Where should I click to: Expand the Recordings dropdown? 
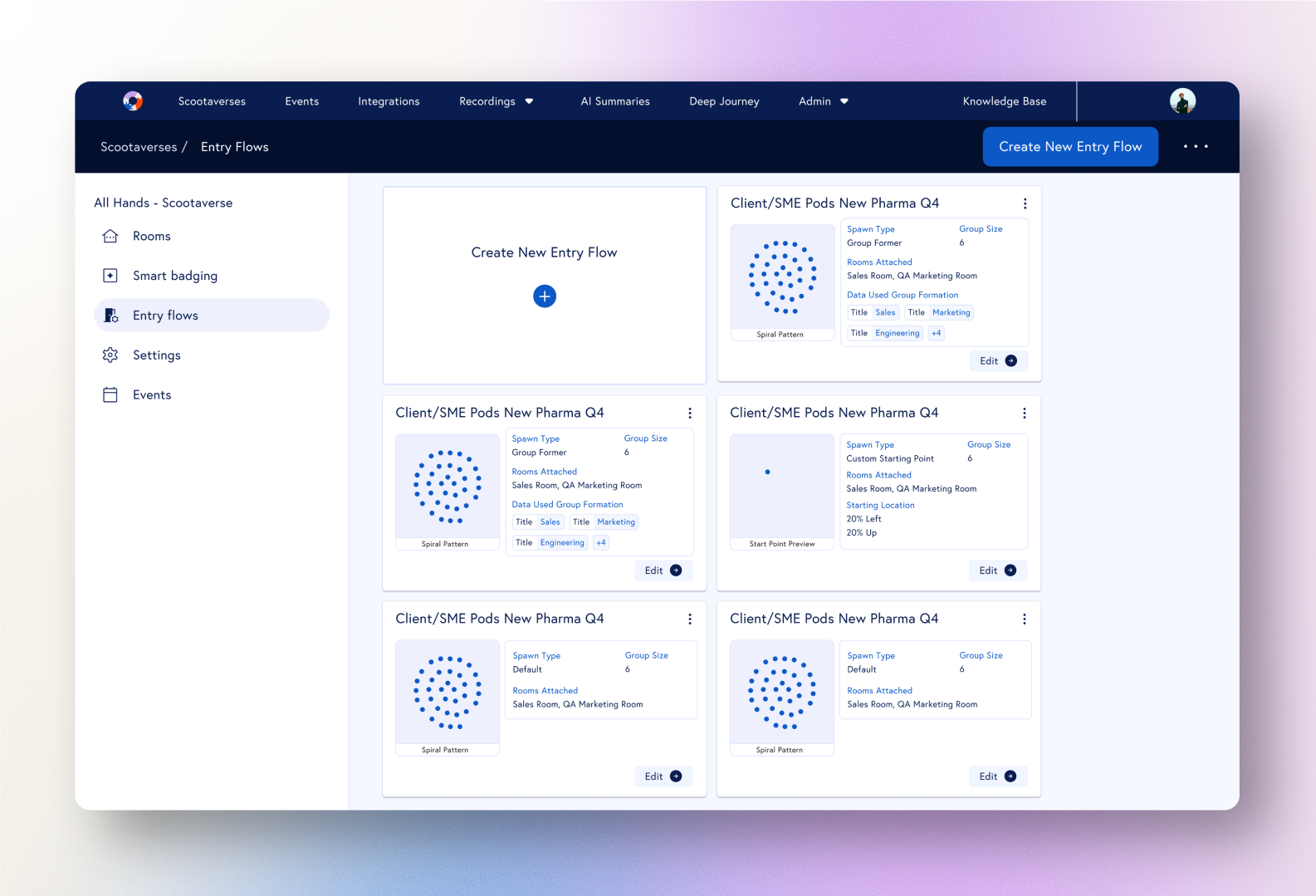point(497,101)
